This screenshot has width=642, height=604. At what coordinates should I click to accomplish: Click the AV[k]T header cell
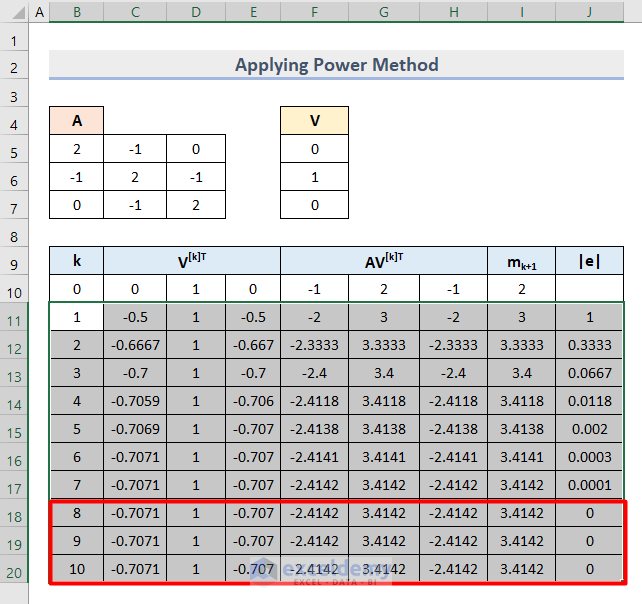click(384, 260)
